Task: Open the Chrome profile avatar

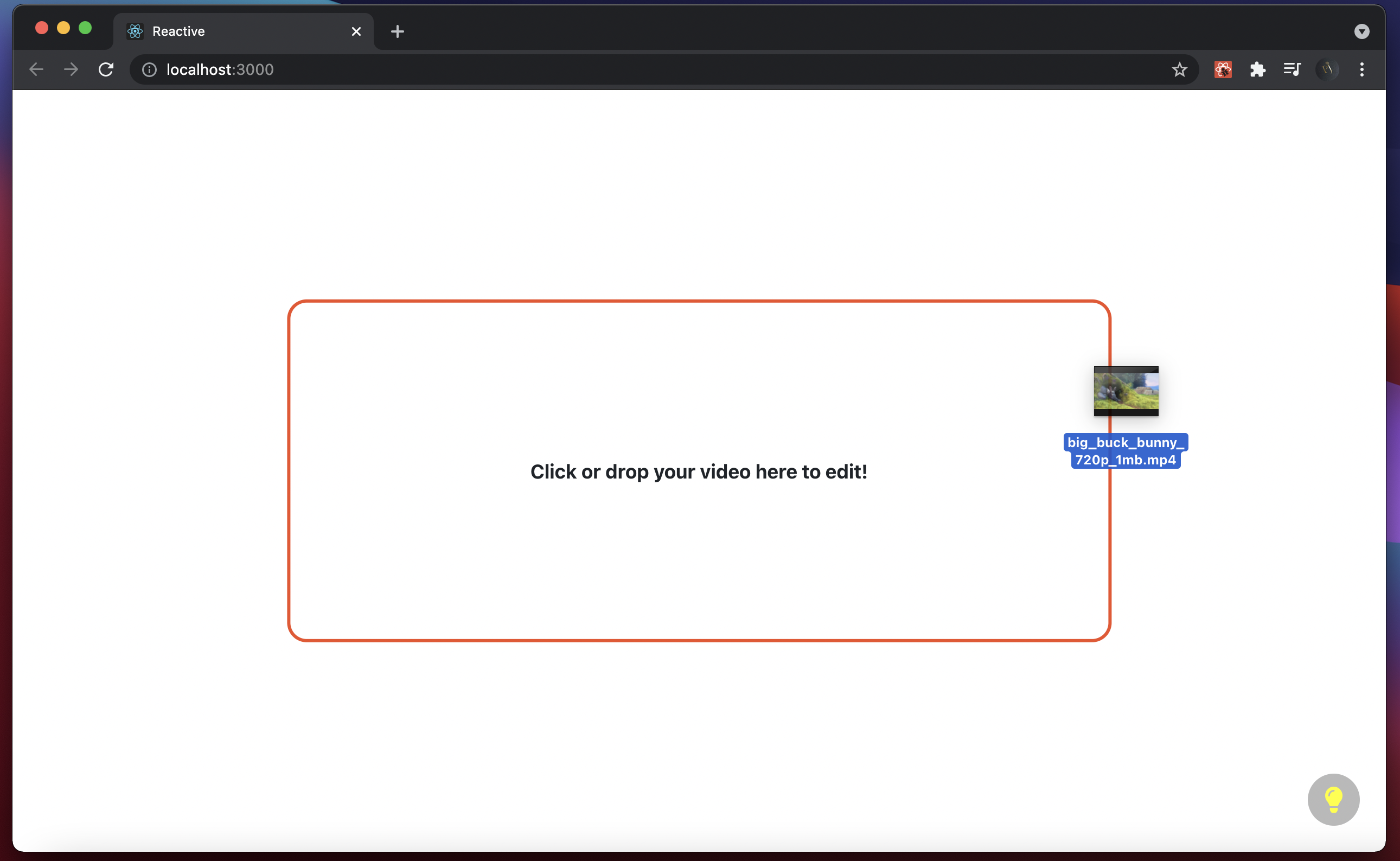Action: click(x=1327, y=69)
